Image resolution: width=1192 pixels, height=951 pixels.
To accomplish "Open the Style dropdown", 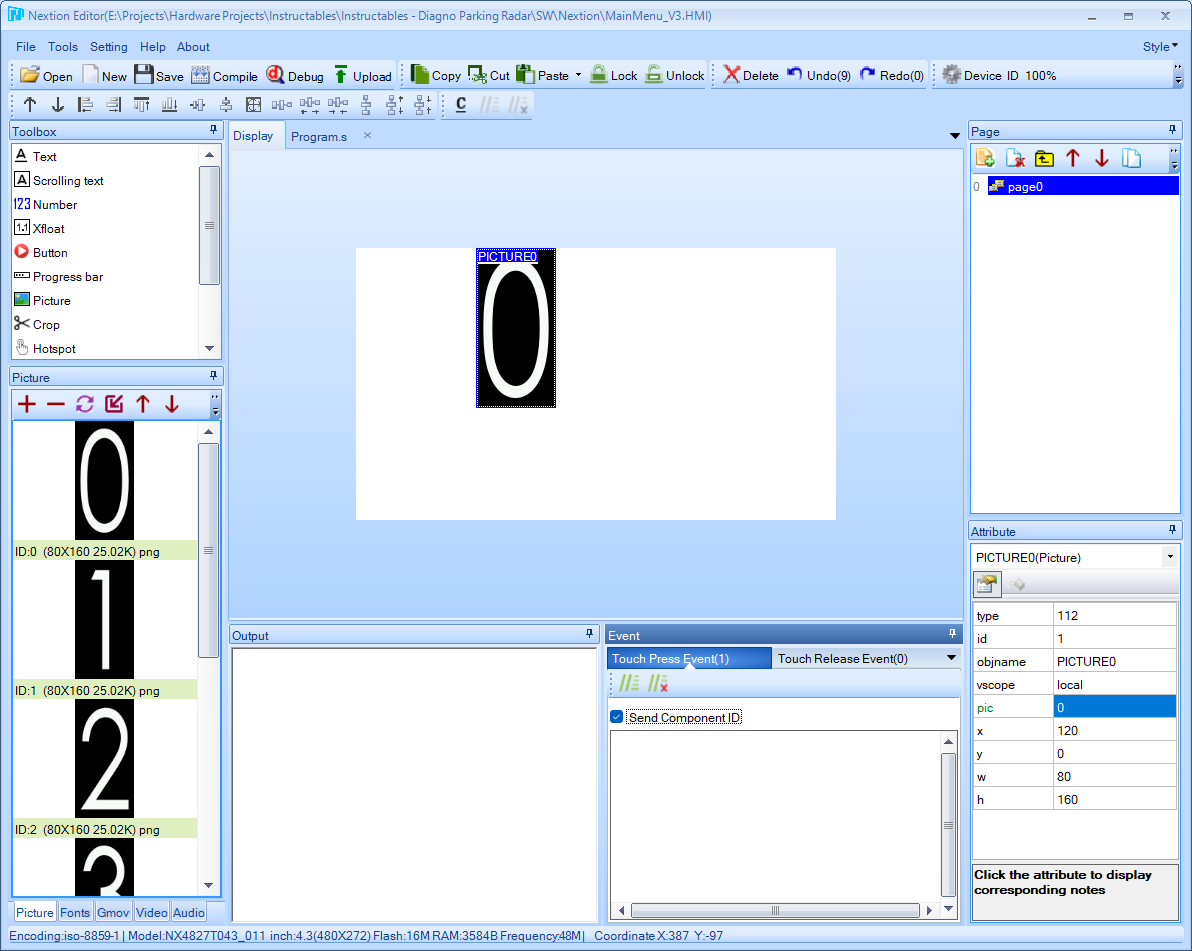I will (x=1160, y=46).
